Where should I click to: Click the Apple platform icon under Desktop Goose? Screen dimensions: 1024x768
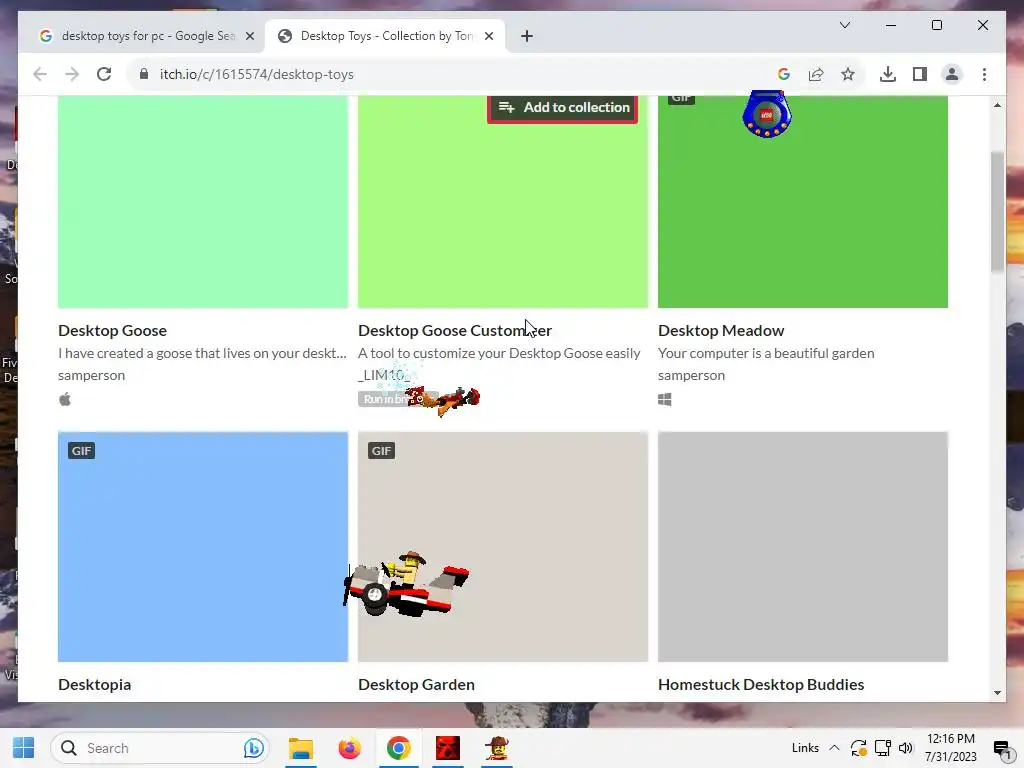65,399
